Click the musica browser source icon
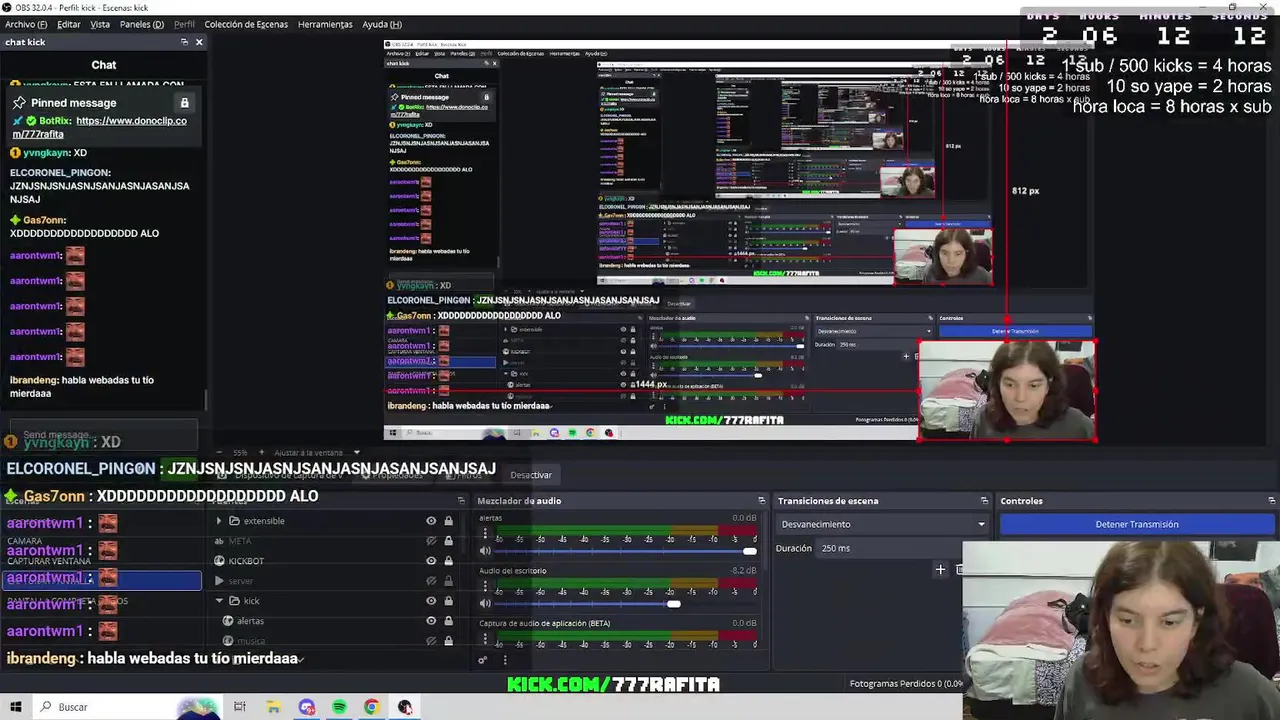 click(228, 641)
